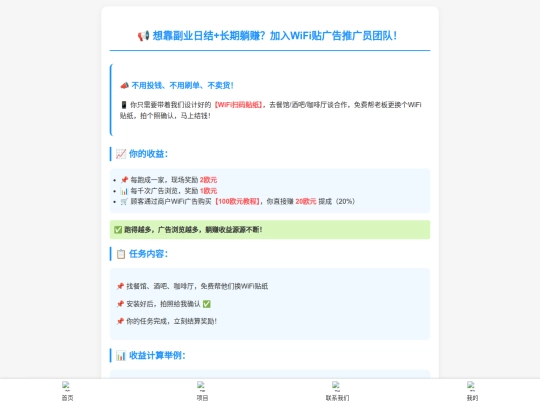This screenshot has width=540, height=405.
Task: Click the red text 【100欧元教程】
Action: (237, 201)
